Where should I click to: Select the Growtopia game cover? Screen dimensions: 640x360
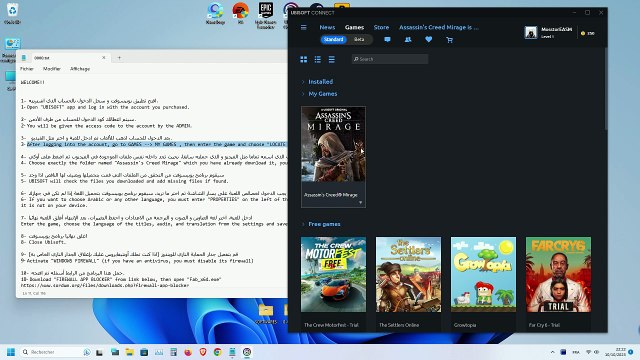tap(483, 274)
